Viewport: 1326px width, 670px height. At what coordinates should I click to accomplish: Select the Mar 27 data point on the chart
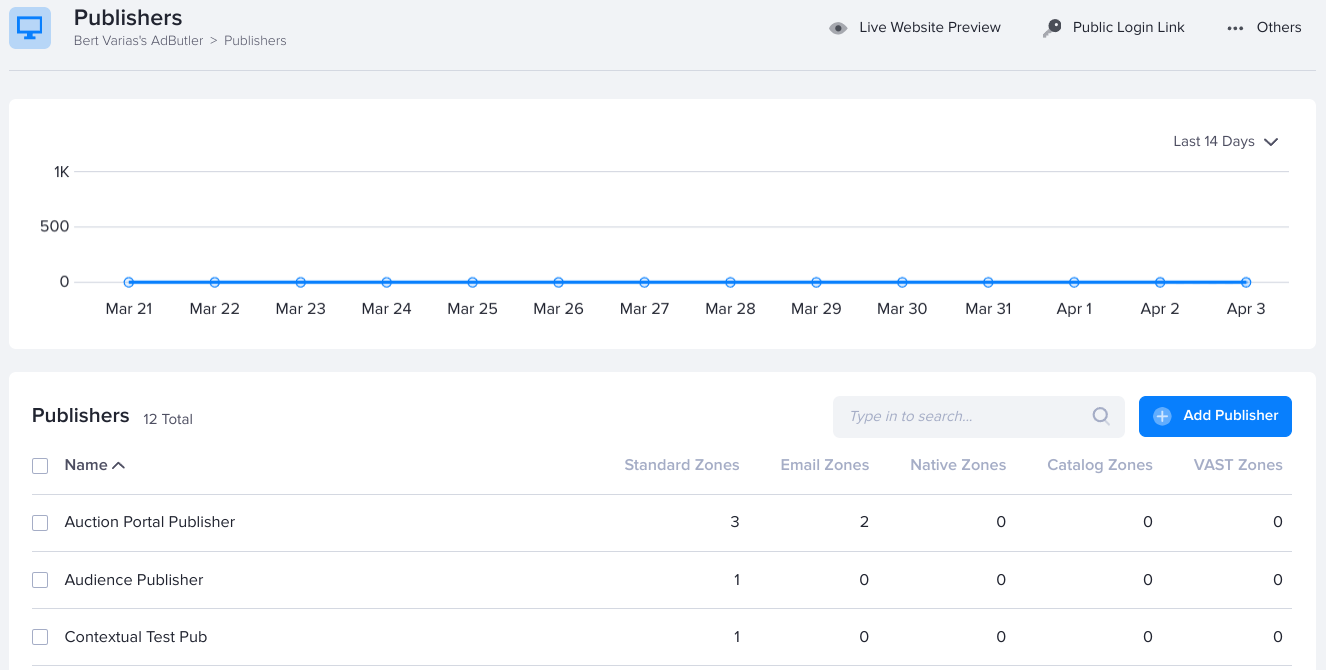[645, 283]
